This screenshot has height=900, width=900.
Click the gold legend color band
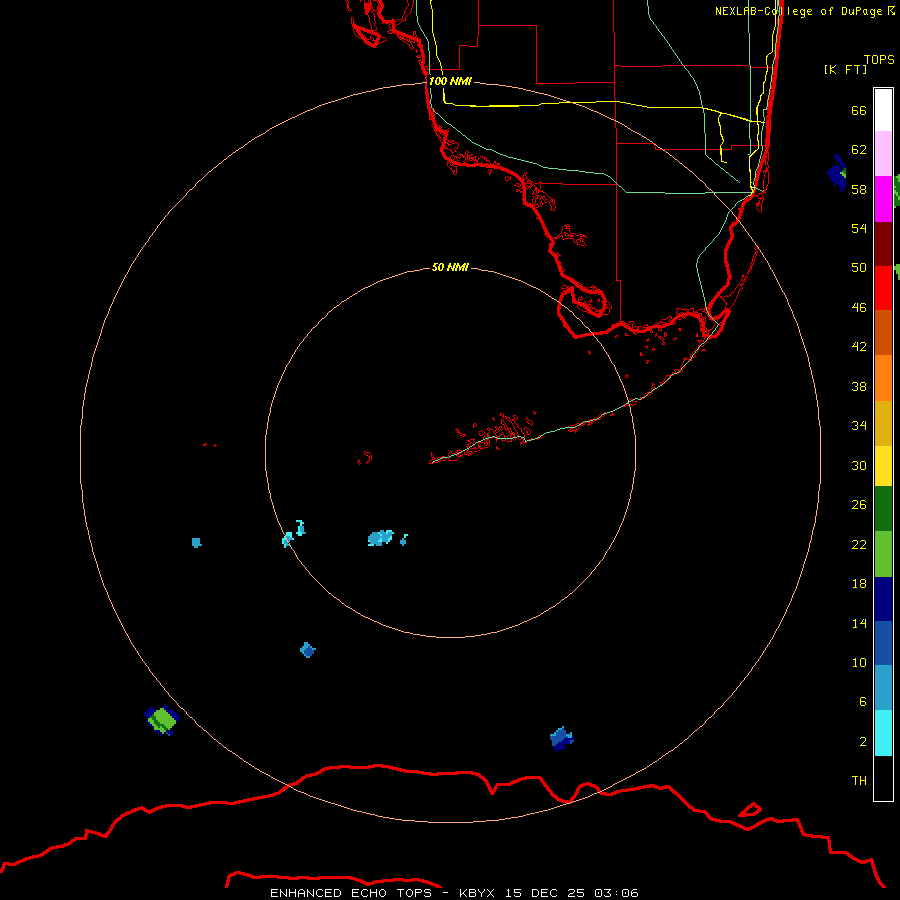883,423
